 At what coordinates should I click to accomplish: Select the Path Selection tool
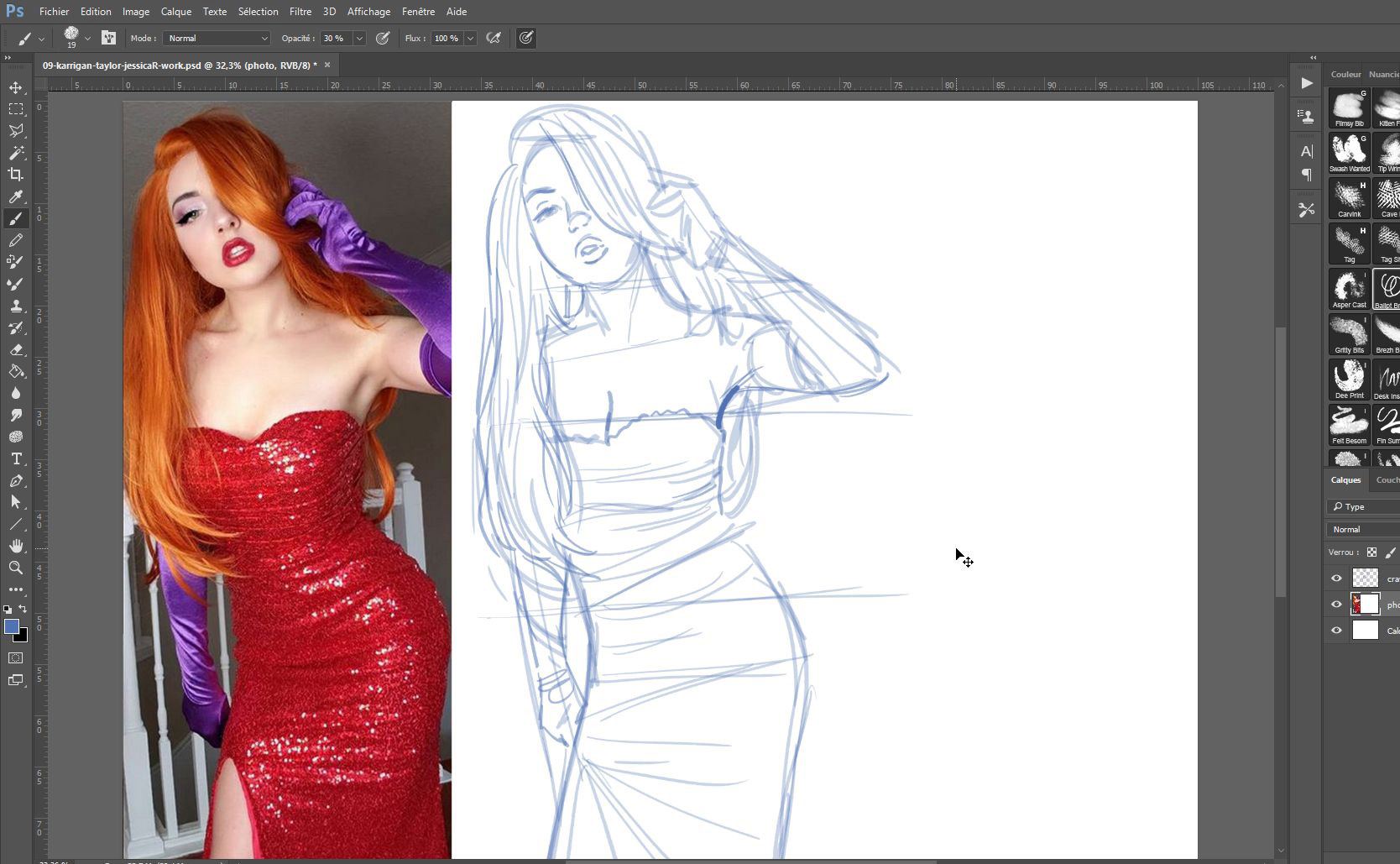tap(16, 502)
